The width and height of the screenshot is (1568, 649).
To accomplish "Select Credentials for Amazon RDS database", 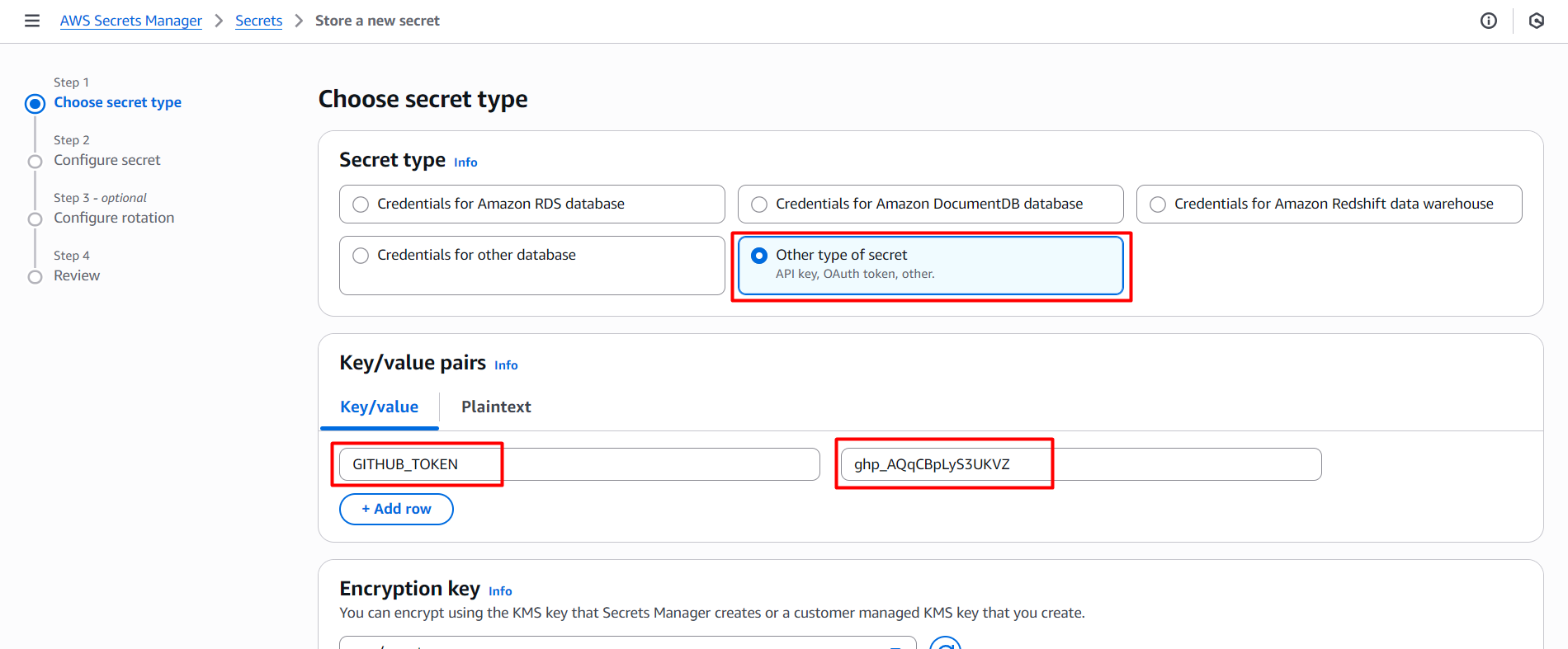I will pyautogui.click(x=531, y=204).
